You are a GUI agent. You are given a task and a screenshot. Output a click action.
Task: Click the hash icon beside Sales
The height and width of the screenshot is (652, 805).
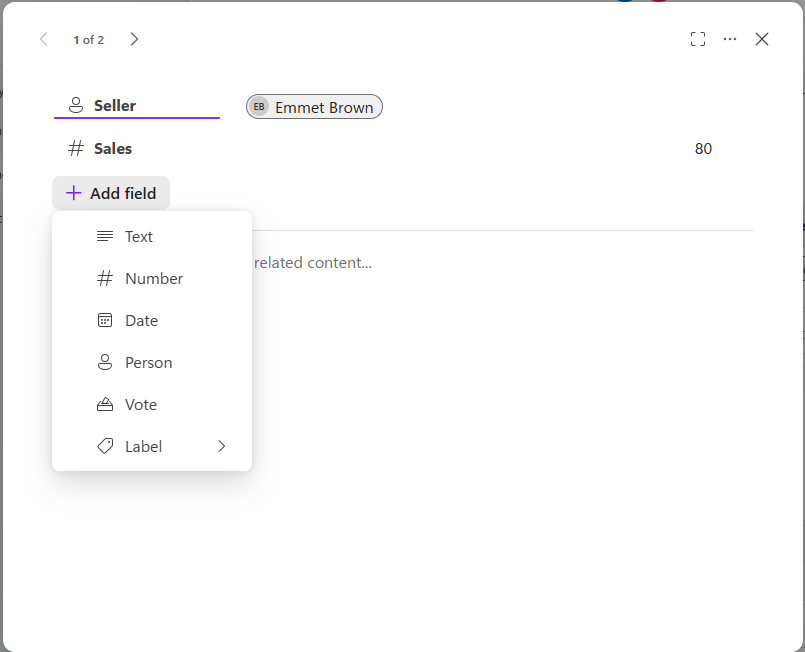(76, 149)
